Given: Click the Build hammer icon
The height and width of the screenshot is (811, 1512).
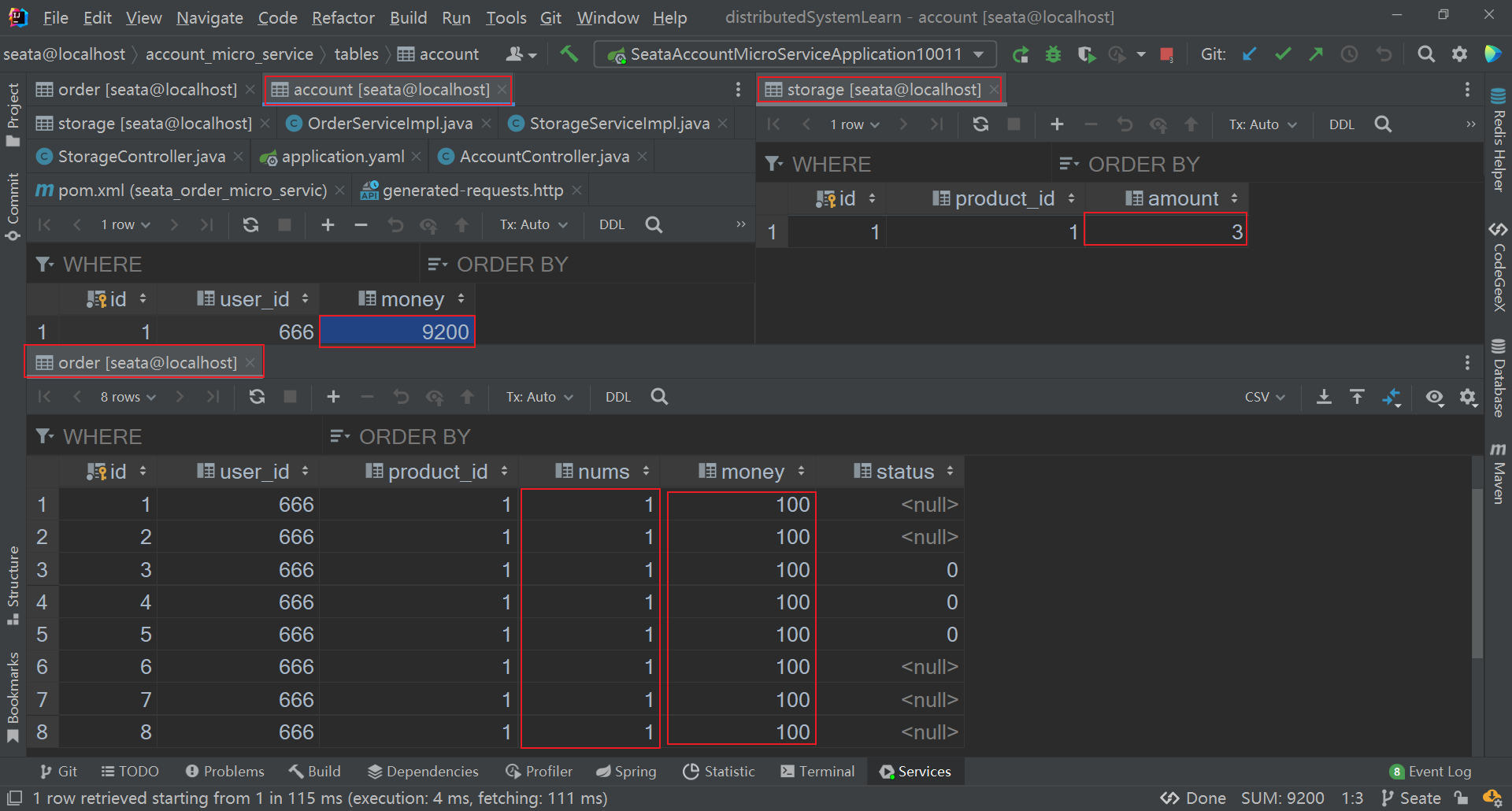Looking at the screenshot, I should (569, 54).
